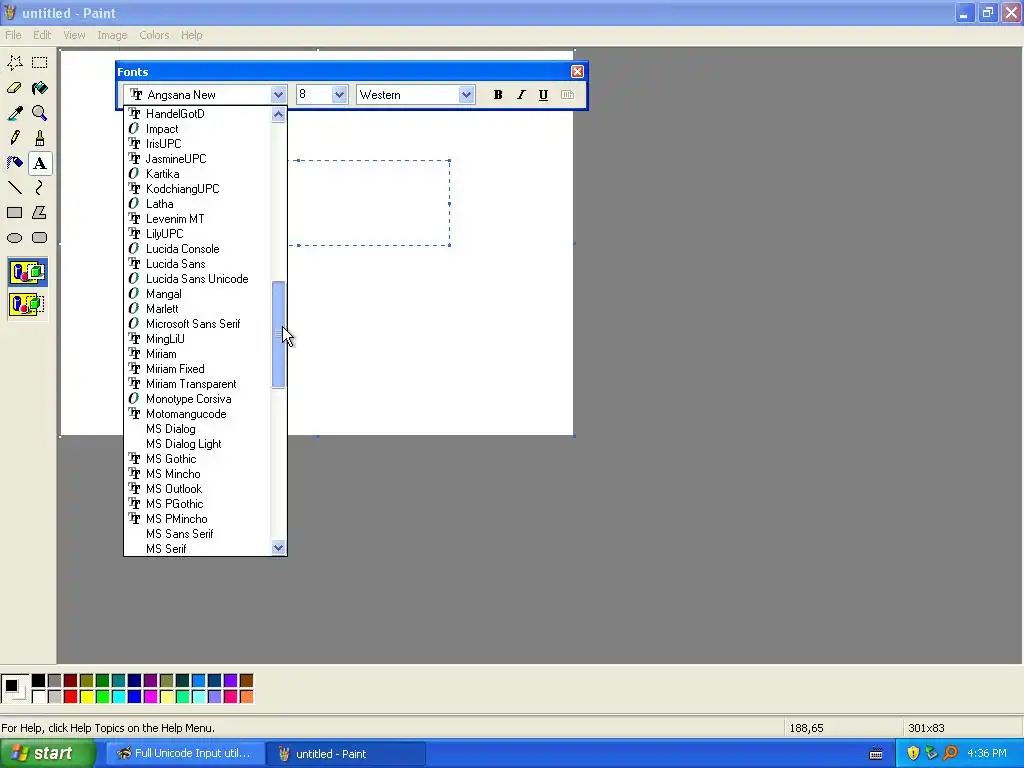
Task: Open the Image menu
Action: pos(112,35)
